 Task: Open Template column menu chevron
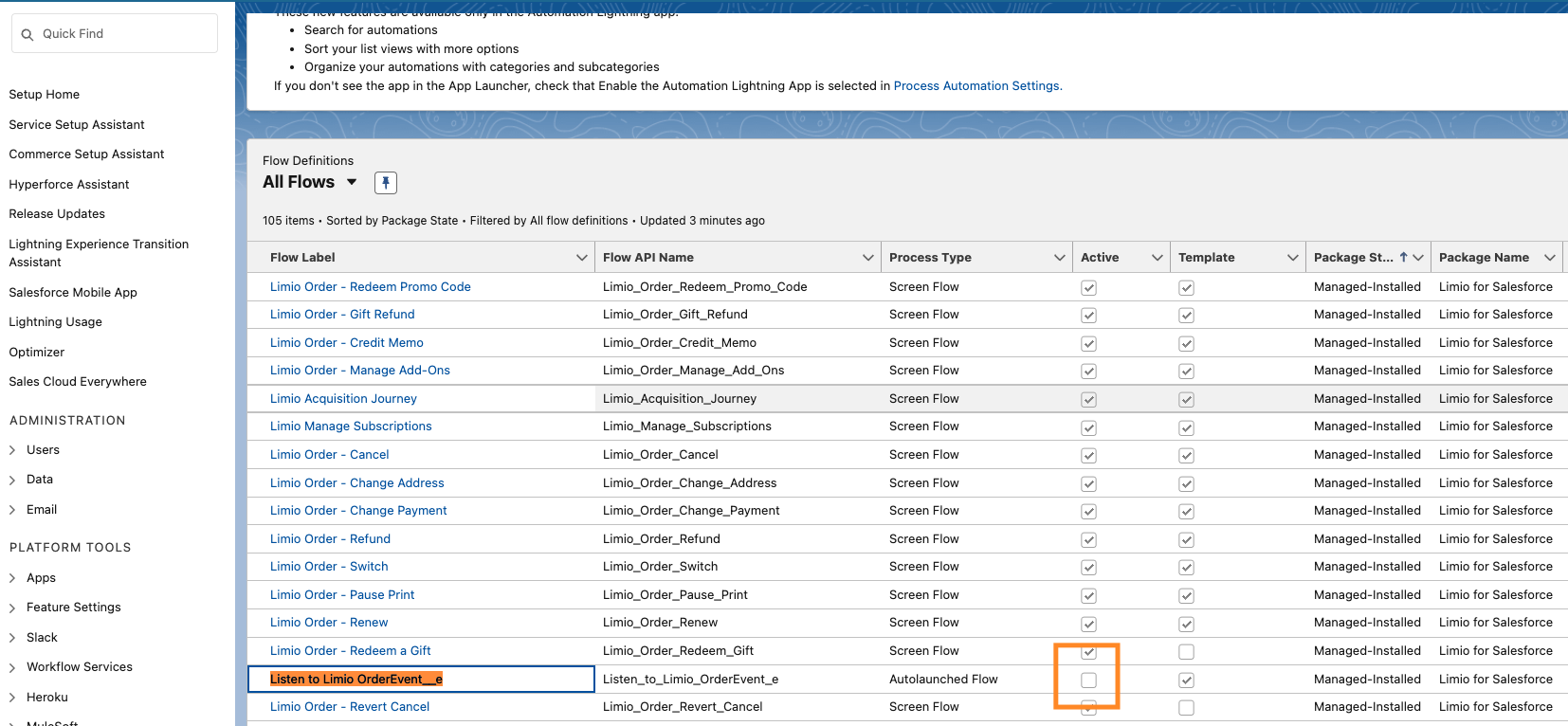1293,258
